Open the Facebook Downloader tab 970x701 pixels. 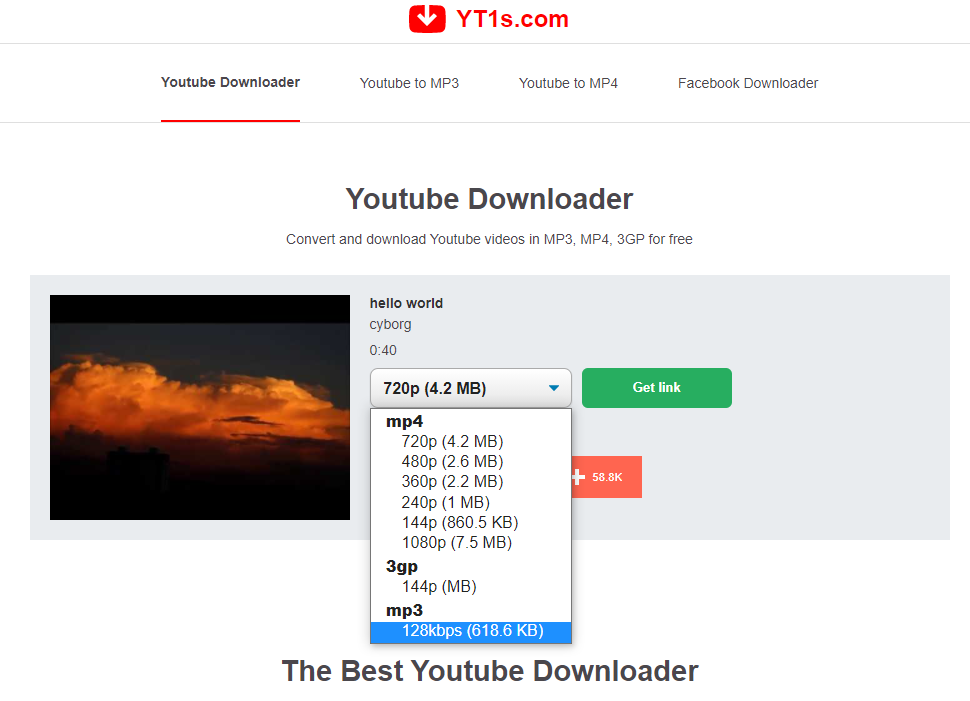coord(747,83)
